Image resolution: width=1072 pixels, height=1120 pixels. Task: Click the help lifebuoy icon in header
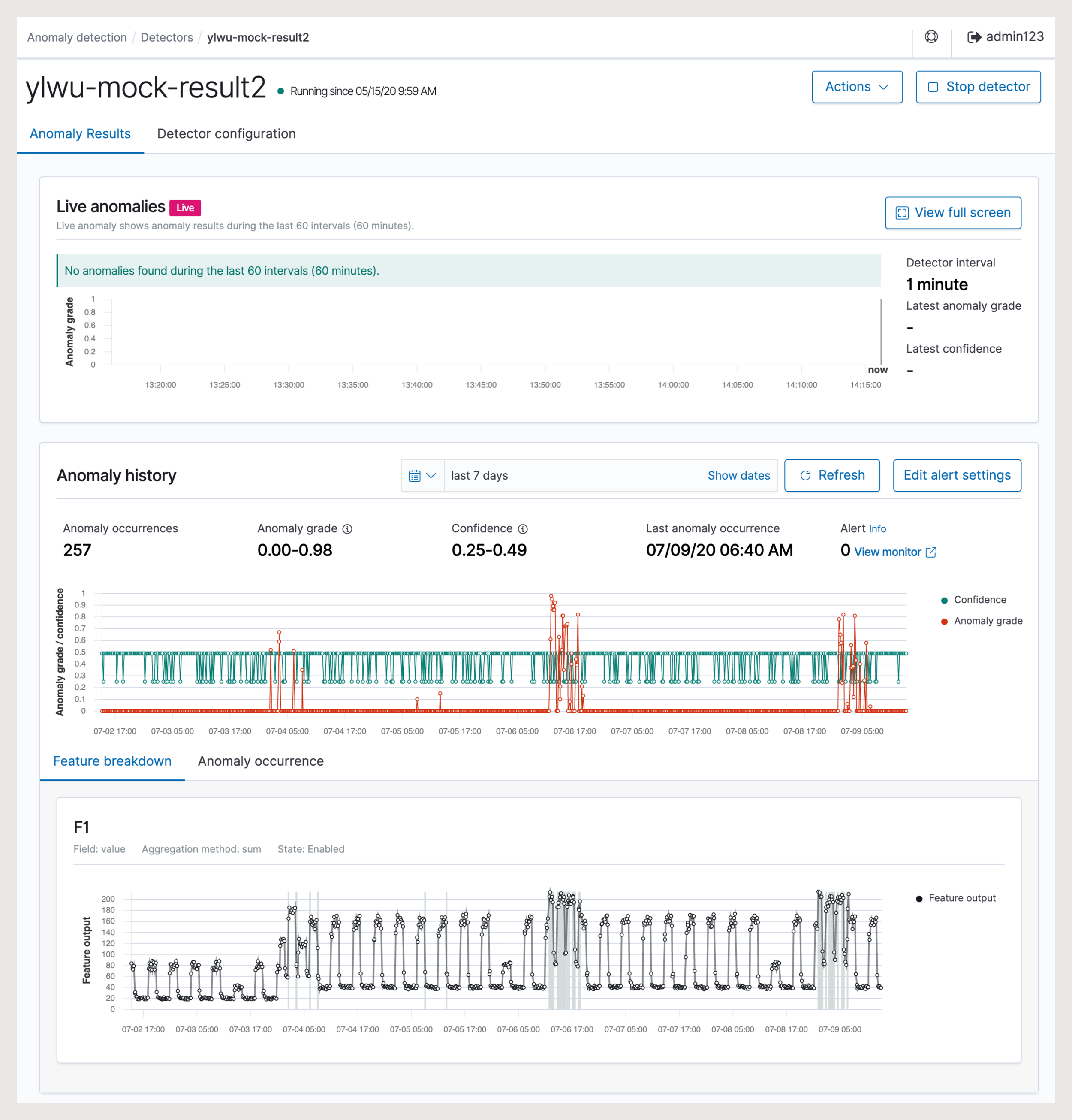pos(931,37)
